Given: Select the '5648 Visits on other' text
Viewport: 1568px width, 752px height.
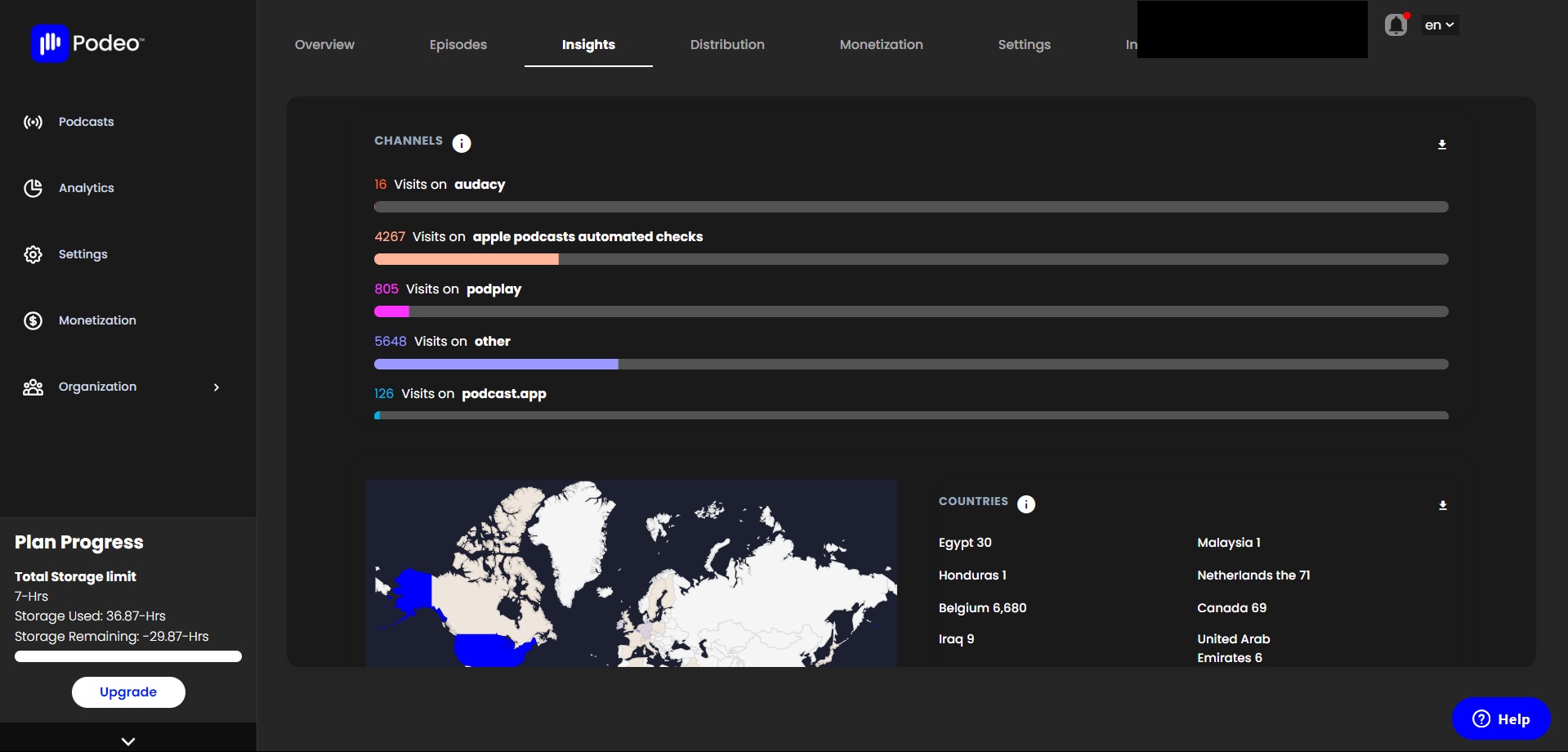Looking at the screenshot, I should pyautogui.click(x=442, y=342).
